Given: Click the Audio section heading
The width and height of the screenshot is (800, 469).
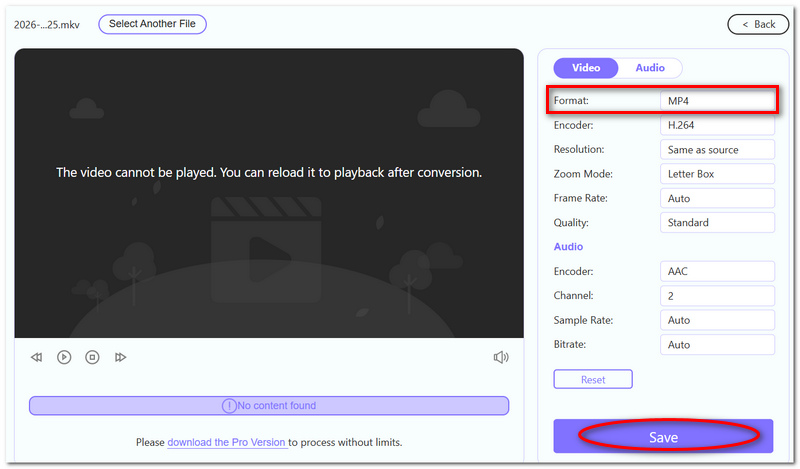Looking at the screenshot, I should click(568, 247).
